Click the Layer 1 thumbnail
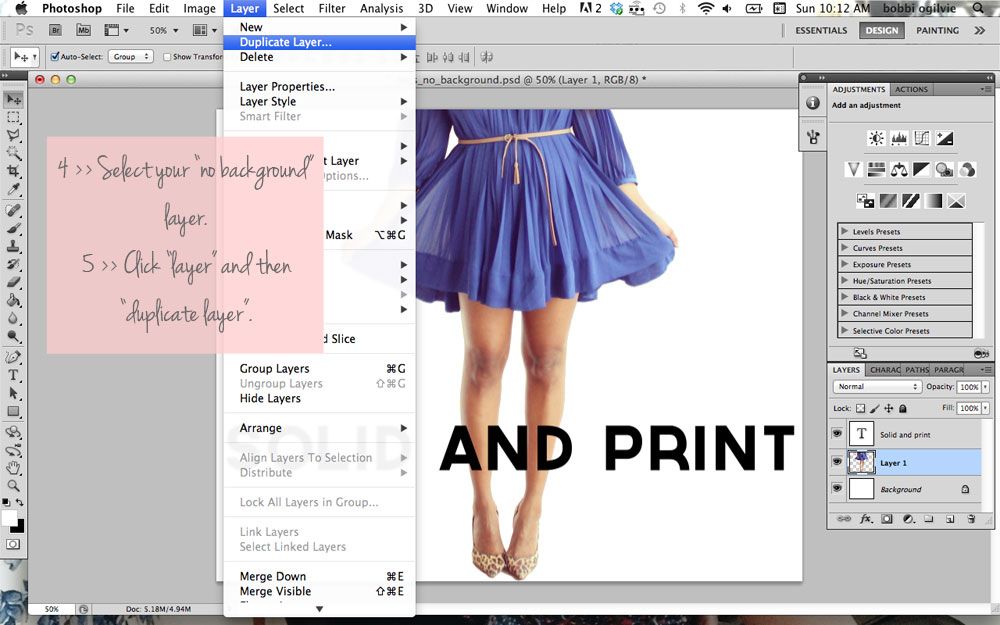Screen dimensions: 1000x625 click(861, 462)
